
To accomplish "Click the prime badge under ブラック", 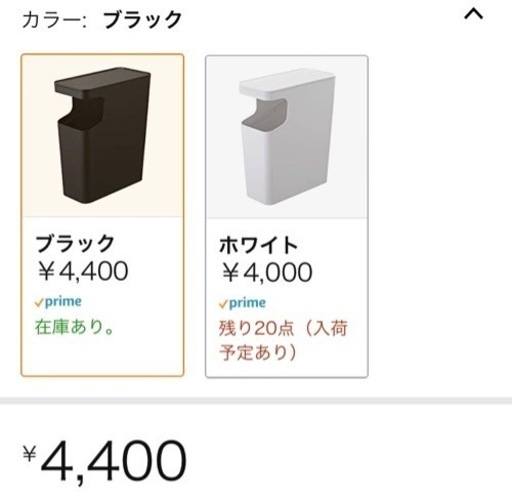I will [58, 302].
